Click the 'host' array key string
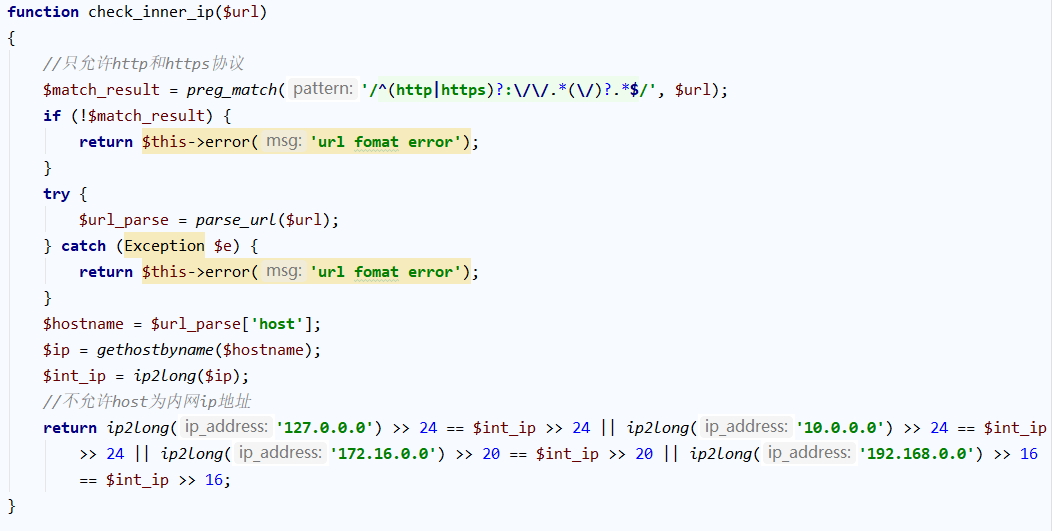1052x531 pixels. tap(277, 324)
